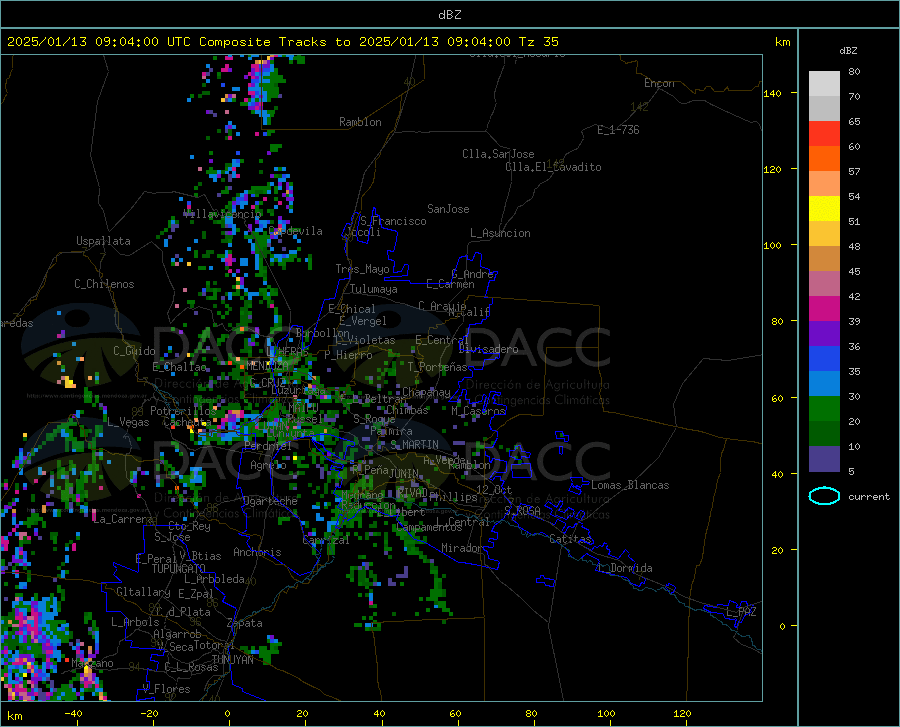Click the 'L_Asuncion' map label
Screen dimensions: 900x727
(x=500, y=233)
